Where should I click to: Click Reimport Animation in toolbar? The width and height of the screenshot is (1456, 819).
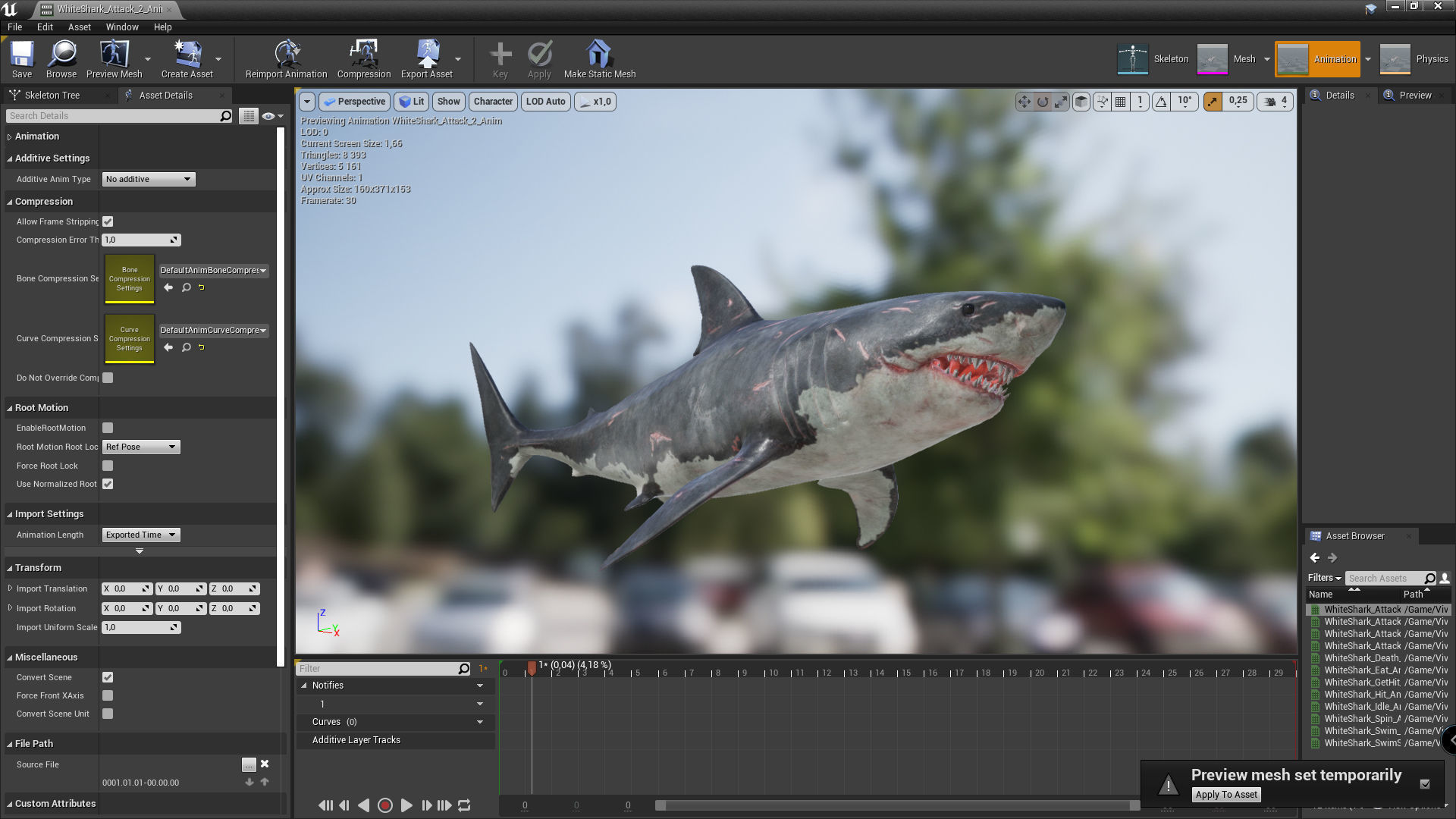[x=286, y=59]
